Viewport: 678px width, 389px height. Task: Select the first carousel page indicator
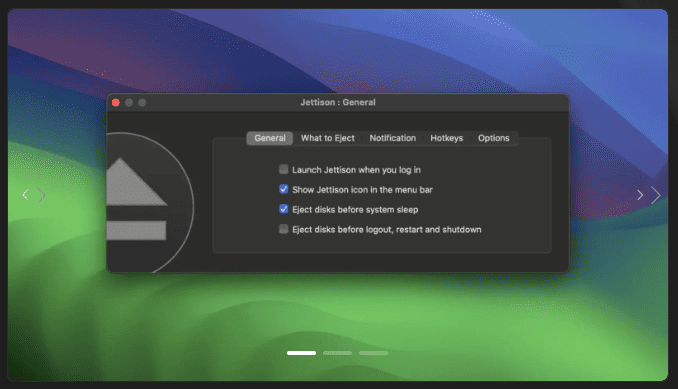click(x=301, y=353)
